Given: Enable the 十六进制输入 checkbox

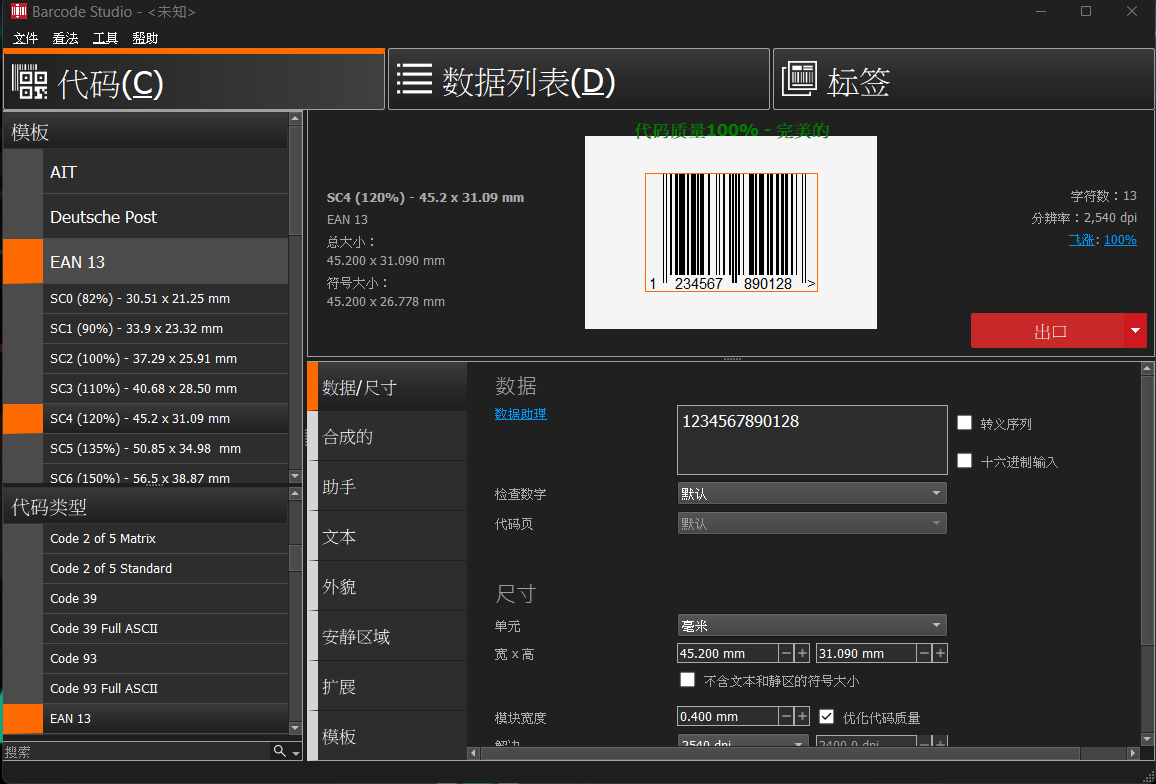Looking at the screenshot, I should tap(964, 460).
